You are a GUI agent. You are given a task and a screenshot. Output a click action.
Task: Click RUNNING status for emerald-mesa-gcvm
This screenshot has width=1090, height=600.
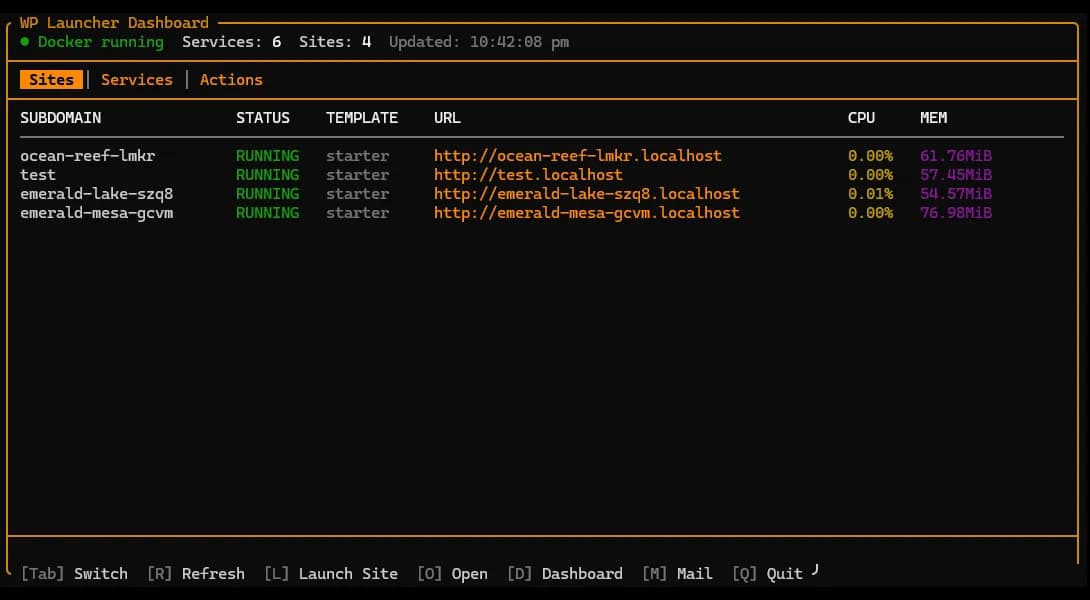[268, 213]
